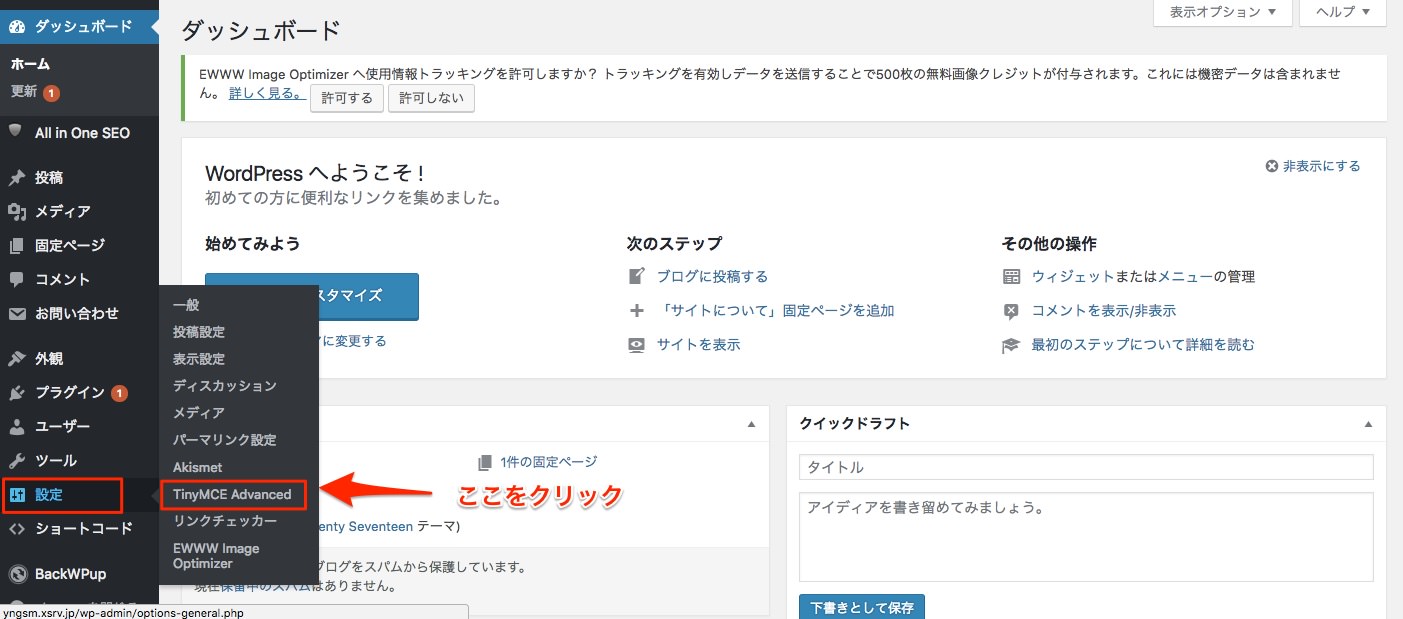
Task: Click the code brackets icon next to ショートコード
Action: (16, 529)
